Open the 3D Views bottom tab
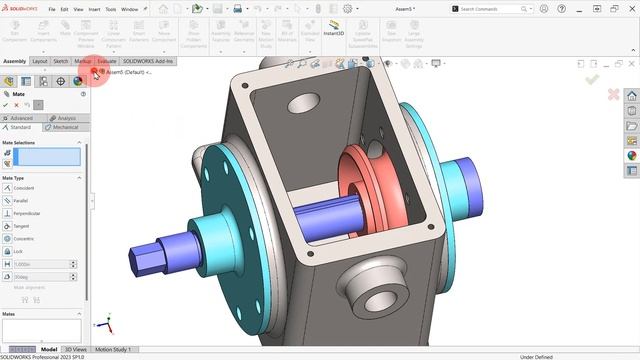Viewport: 640px width, 360px height. 76,349
